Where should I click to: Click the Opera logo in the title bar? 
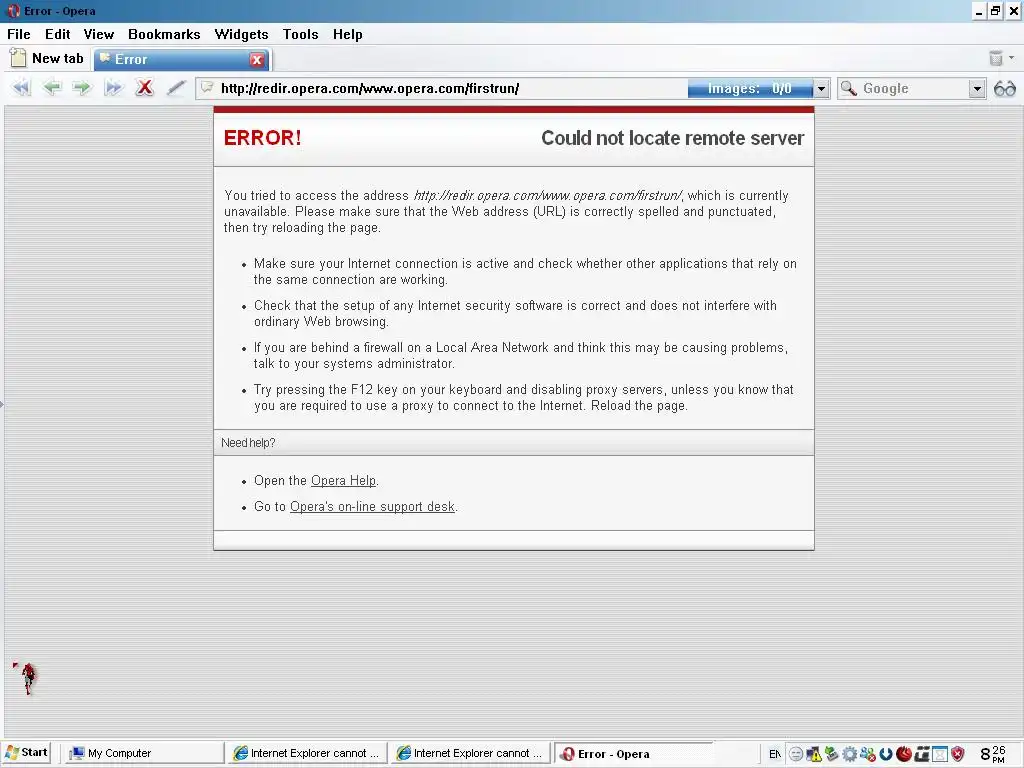click(x=12, y=10)
